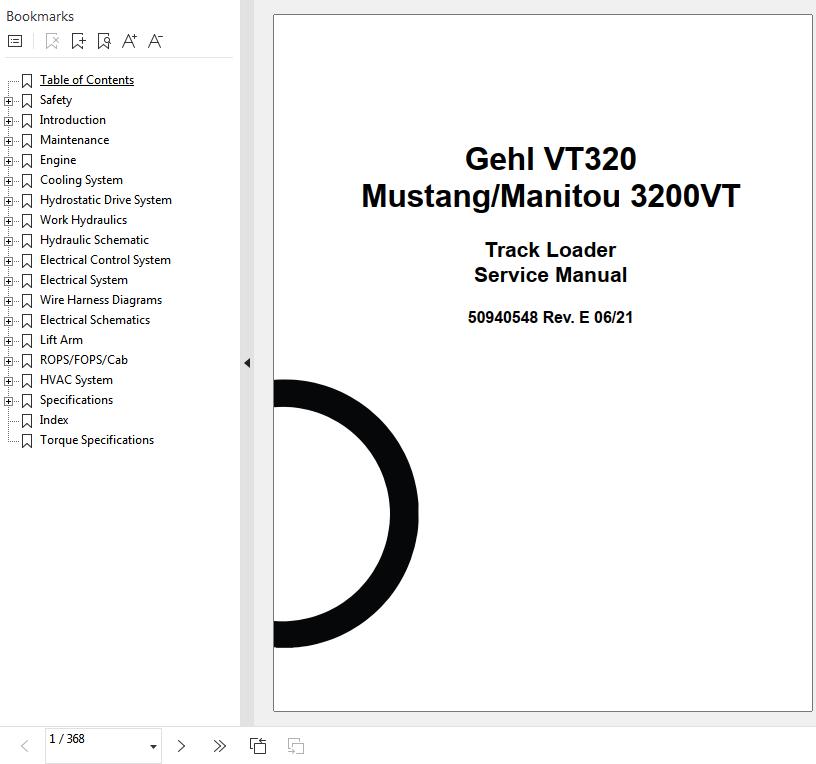
Task: Expand the Hydraulic Schematic bookmark
Action: coord(8,241)
